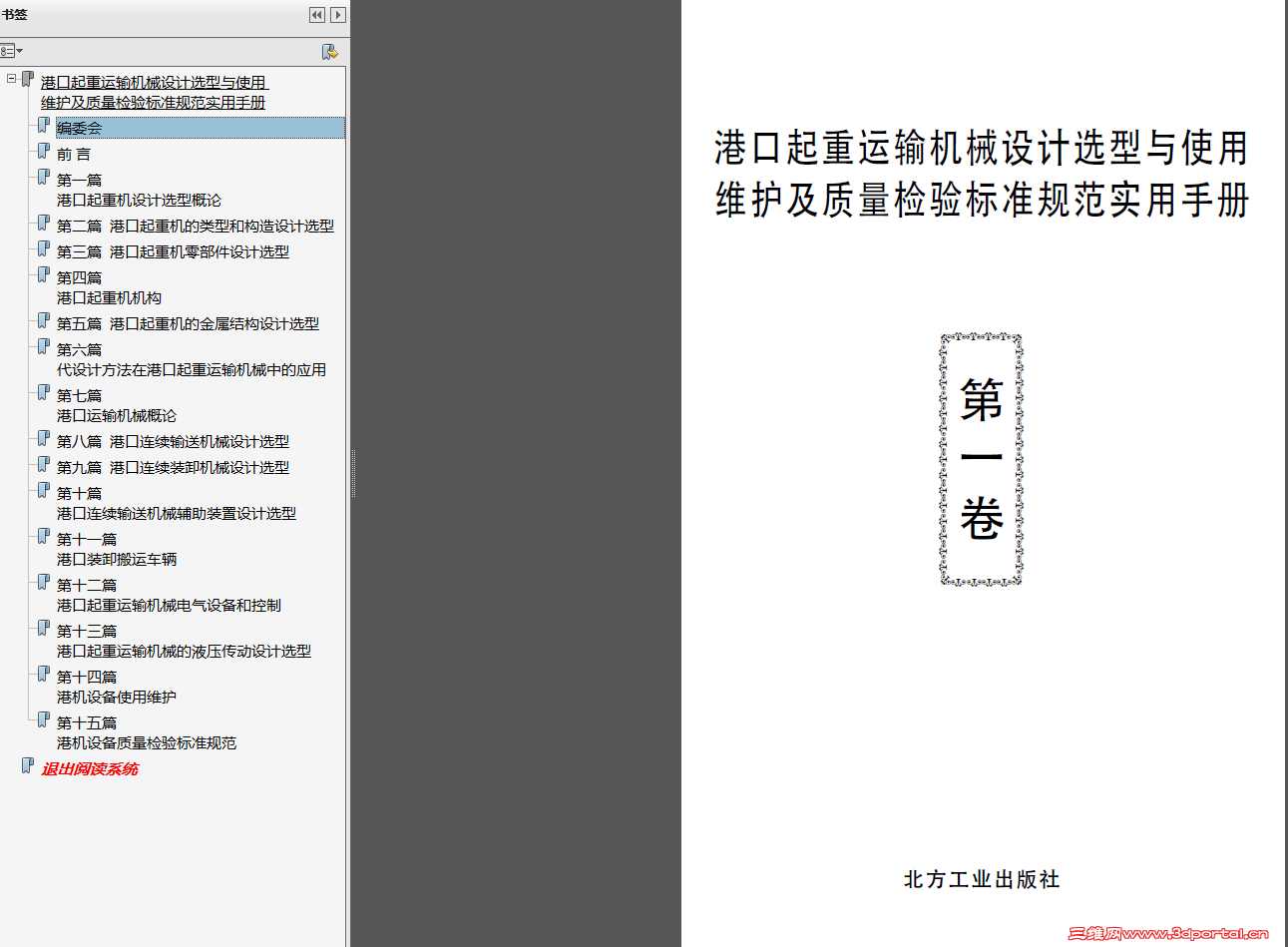
Task: Click the bookmark icon for 第十一篇
Action: 44,536
